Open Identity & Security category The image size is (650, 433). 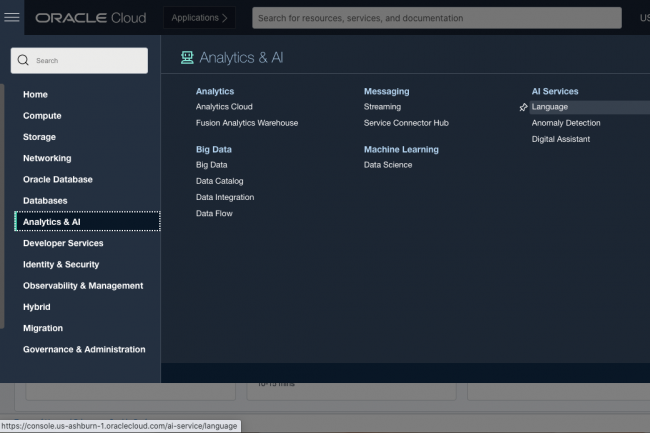coord(61,264)
